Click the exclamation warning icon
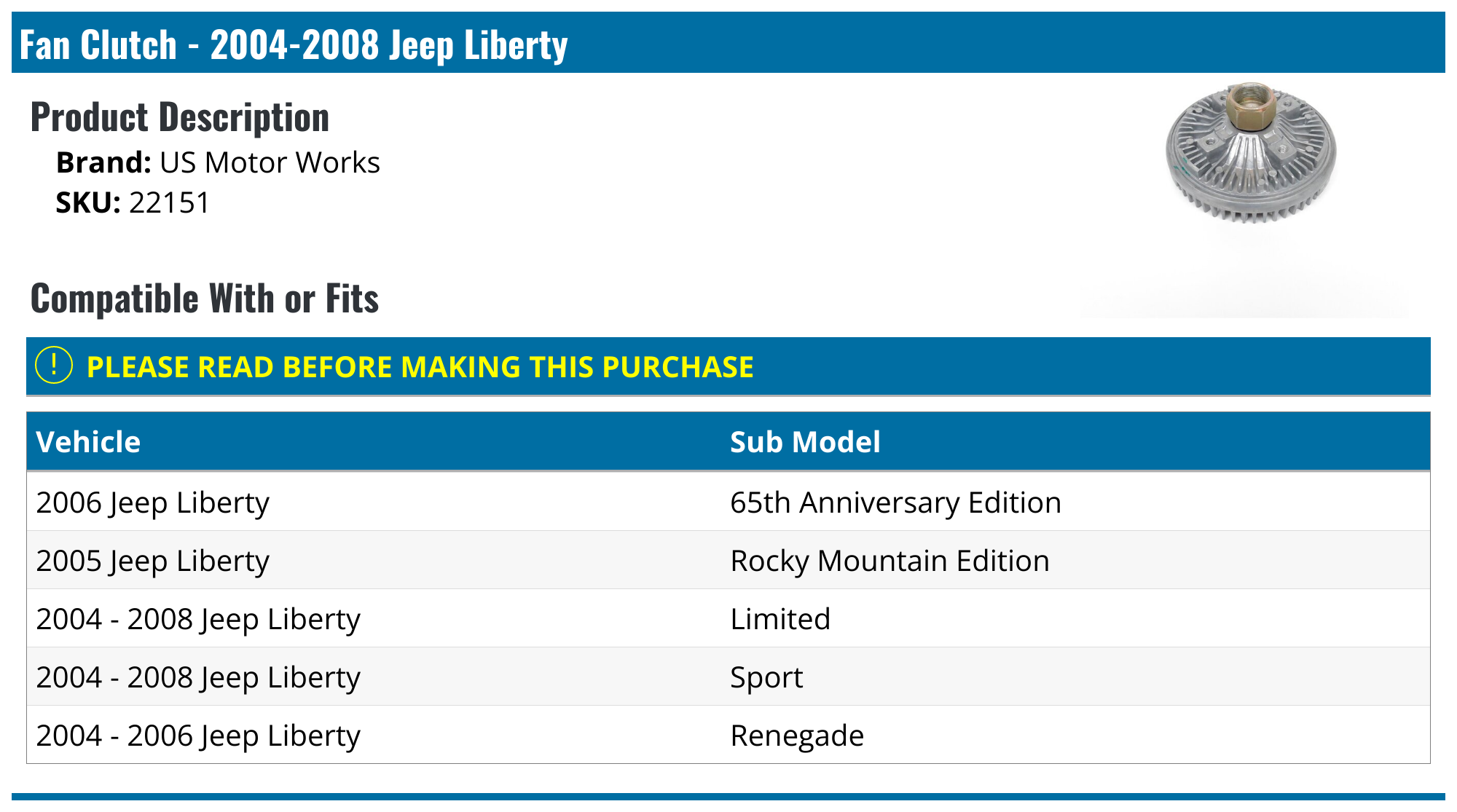This screenshot has width=1457, height=812. pyautogui.click(x=54, y=366)
